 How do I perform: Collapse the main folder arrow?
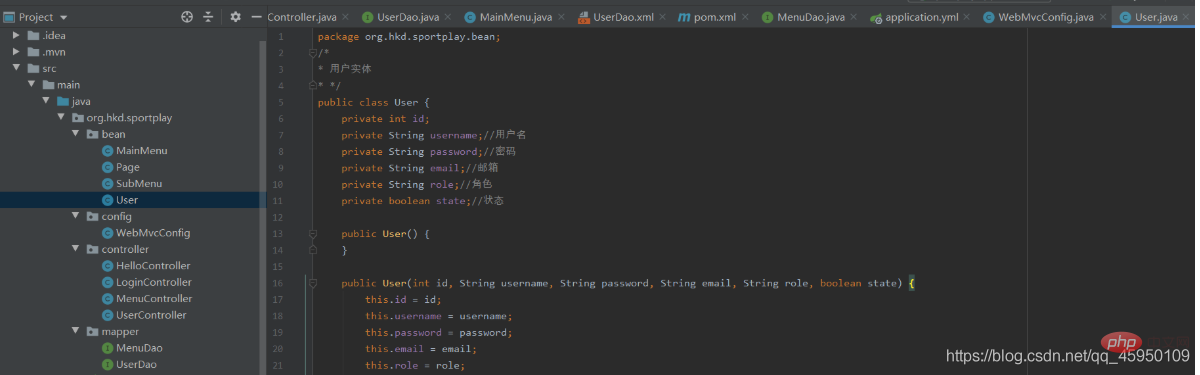31,85
